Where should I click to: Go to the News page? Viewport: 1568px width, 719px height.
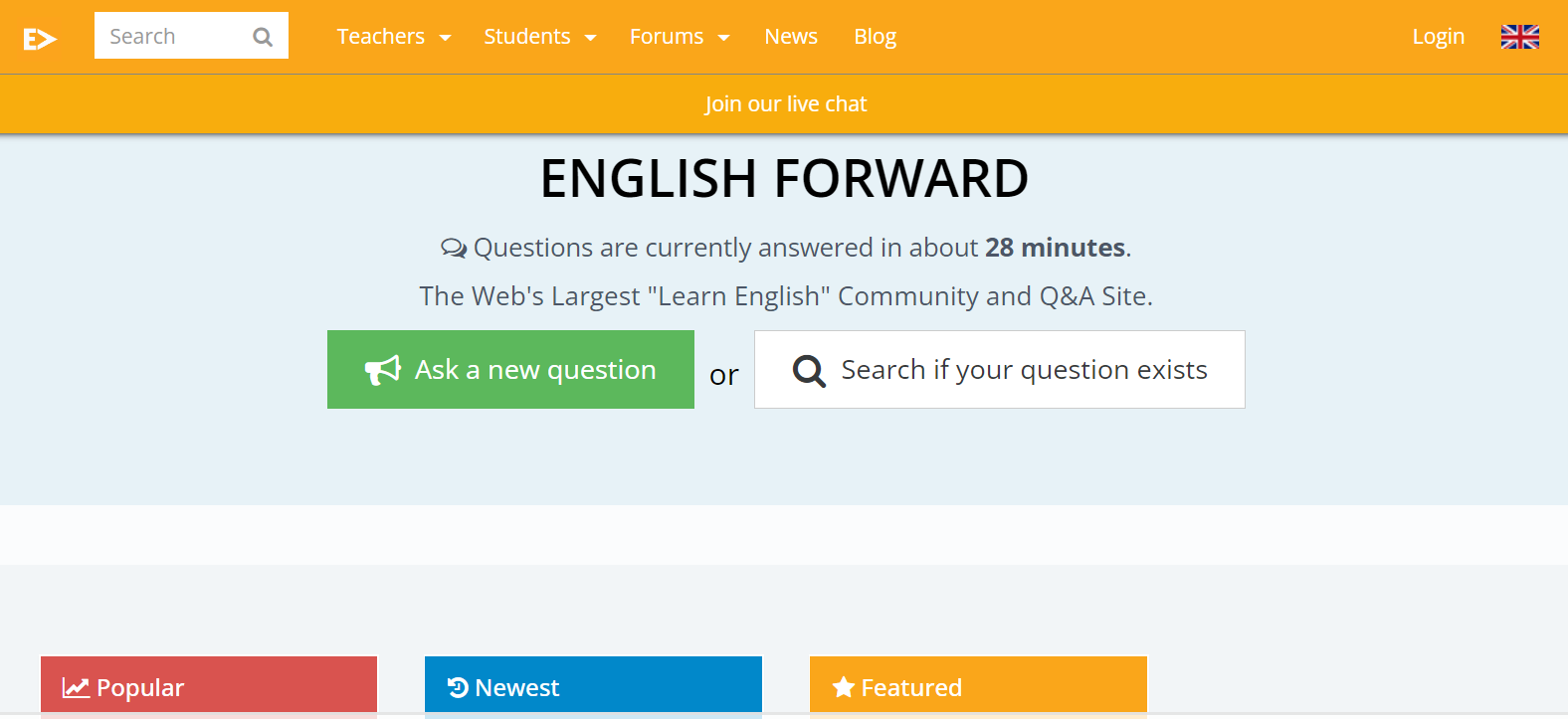791,37
